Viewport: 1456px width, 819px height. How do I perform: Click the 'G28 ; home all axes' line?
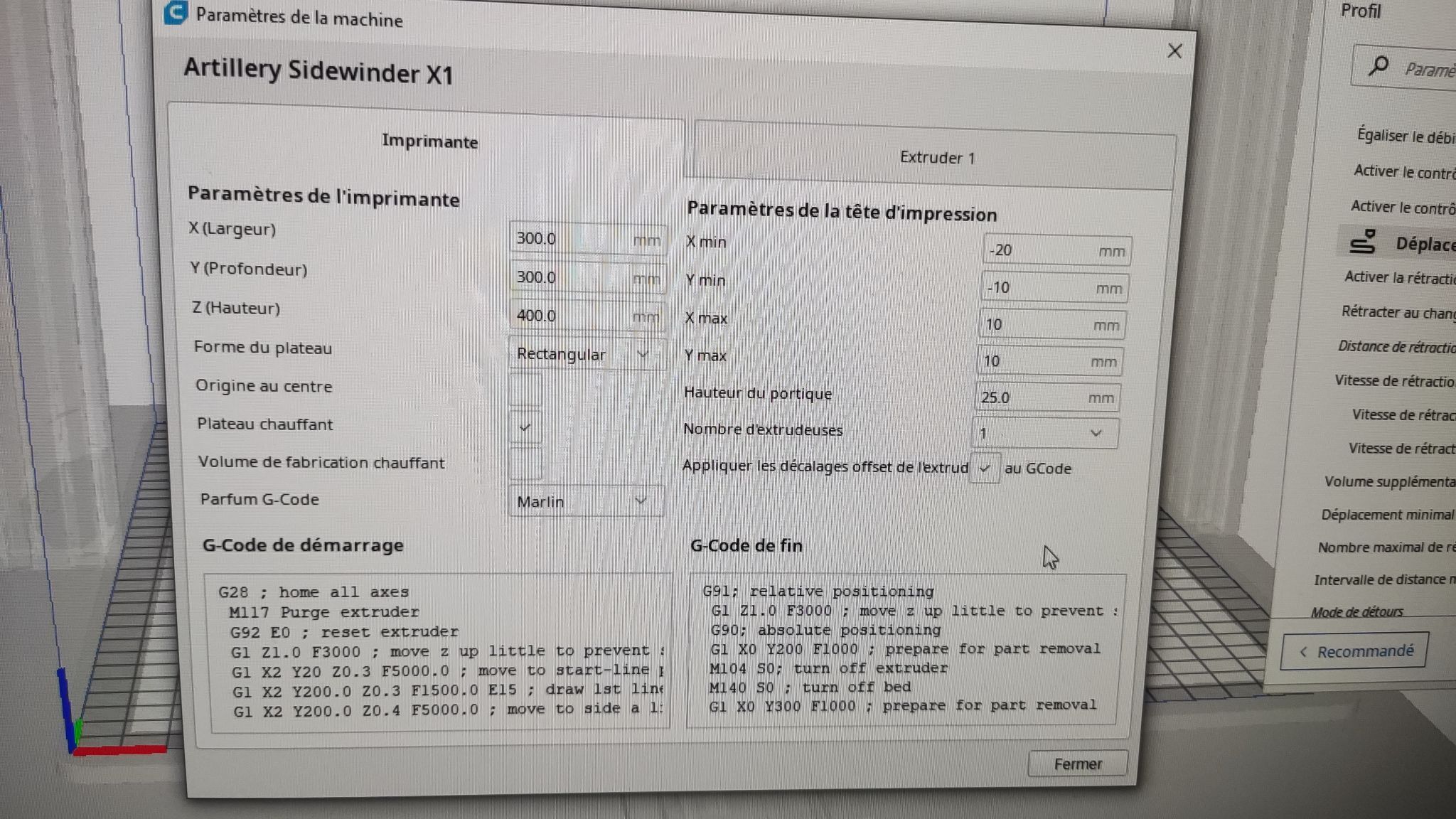pos(314,591)
